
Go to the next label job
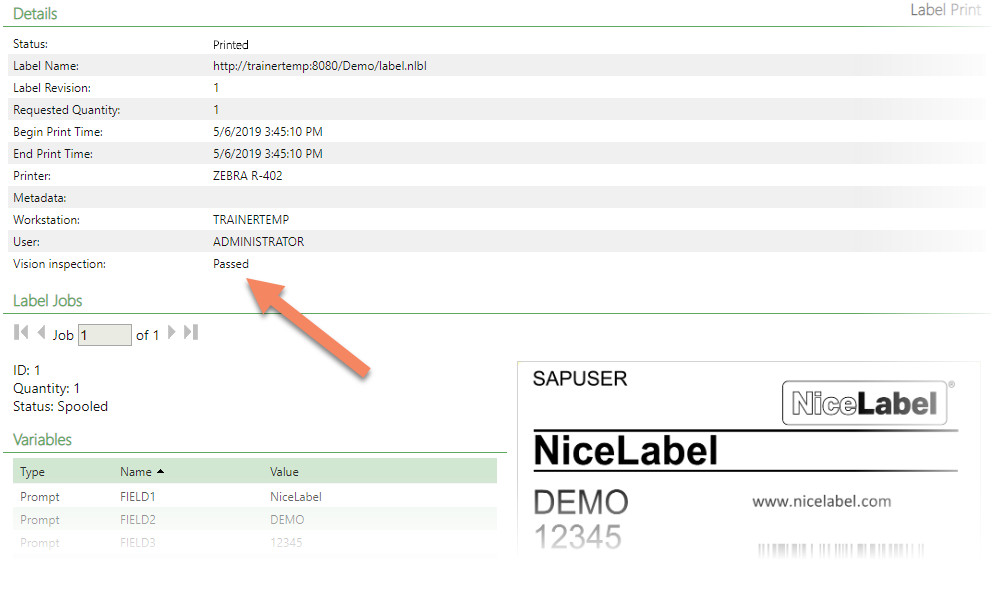coord(172,333)
